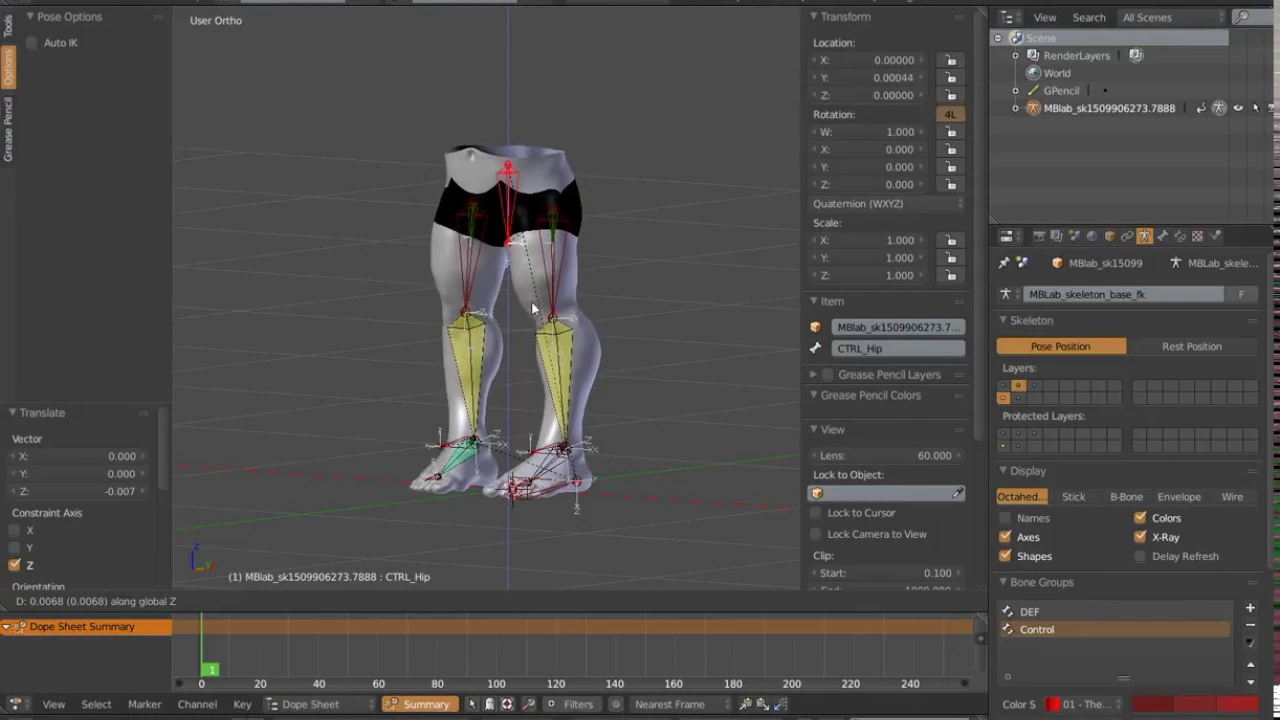Click the Pose Position button
Screen dimensions: 1280x720
(1061, 346)
